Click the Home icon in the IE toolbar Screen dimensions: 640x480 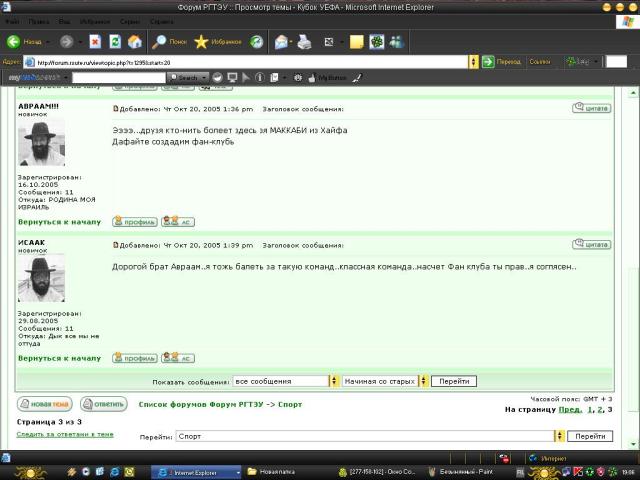point(134,42)
